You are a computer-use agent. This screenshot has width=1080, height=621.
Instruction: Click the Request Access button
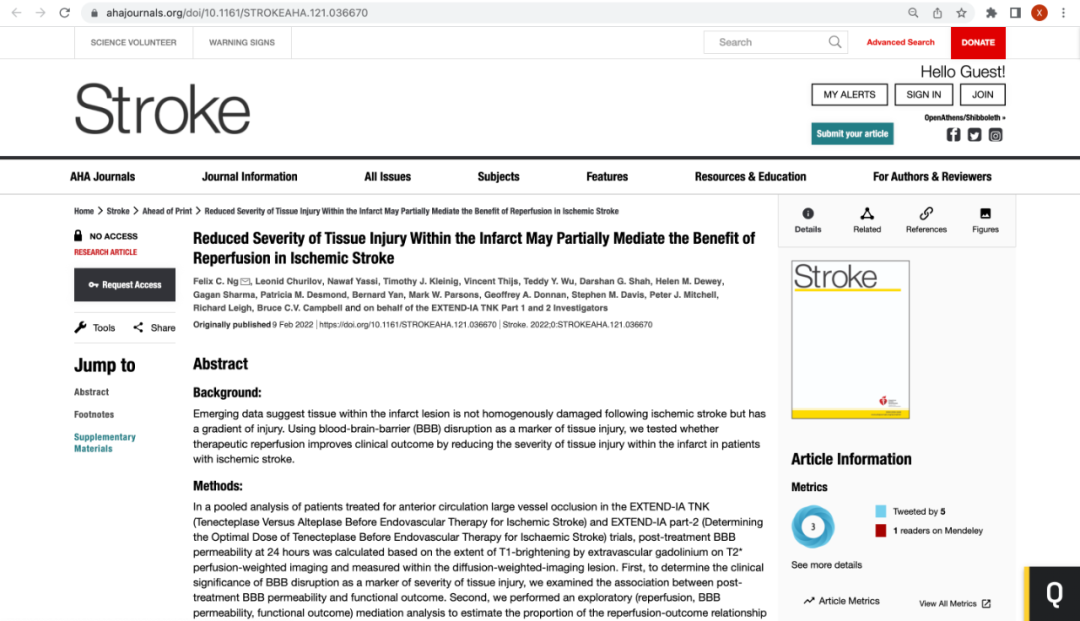pyautogui.click(x=125, y=284)
